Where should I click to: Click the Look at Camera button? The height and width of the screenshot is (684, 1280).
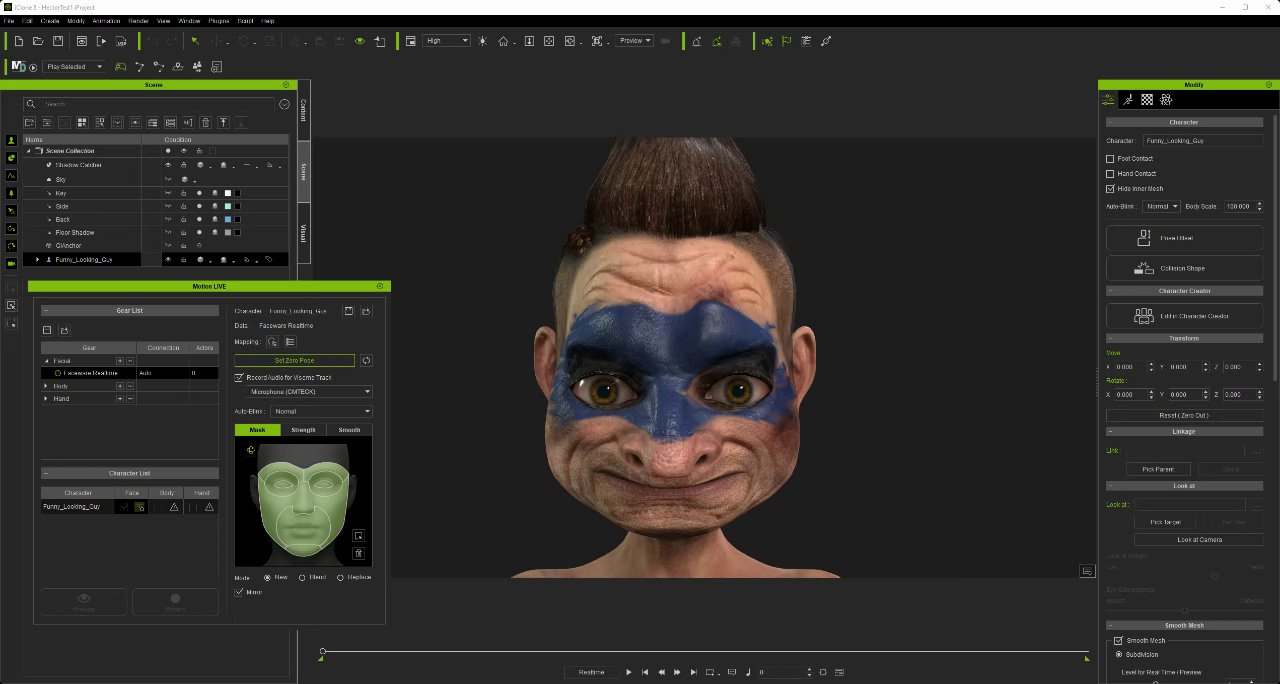pyautogui.click(x=1198, y=540)
